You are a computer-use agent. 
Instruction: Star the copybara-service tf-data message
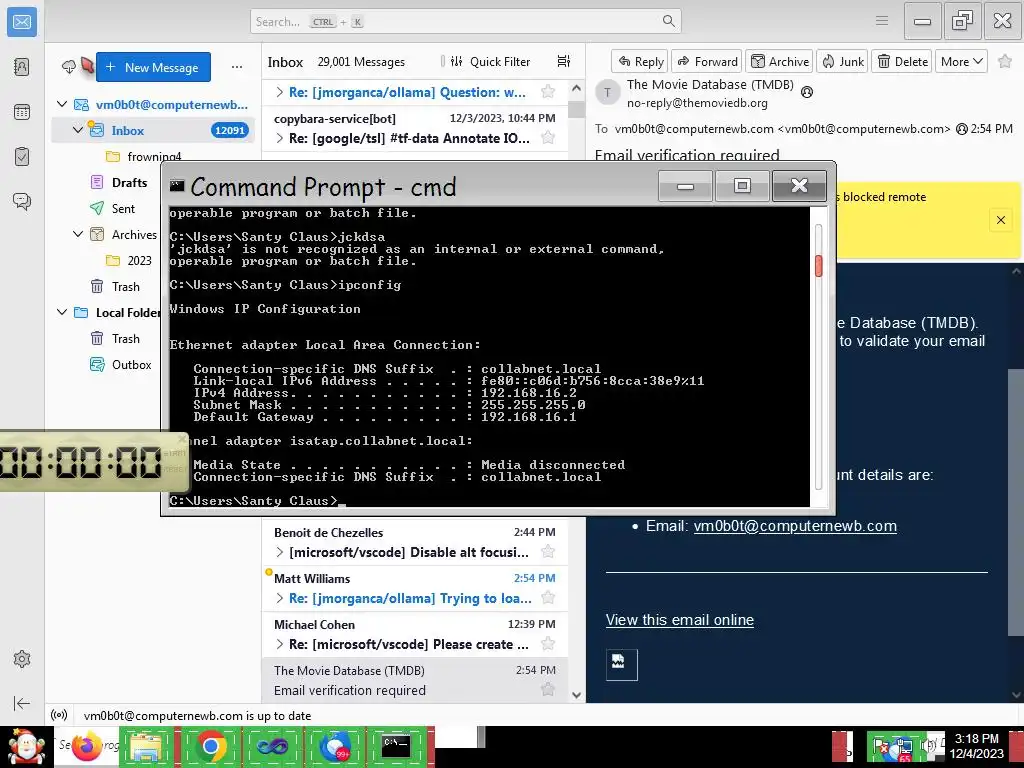coord(548,138)
